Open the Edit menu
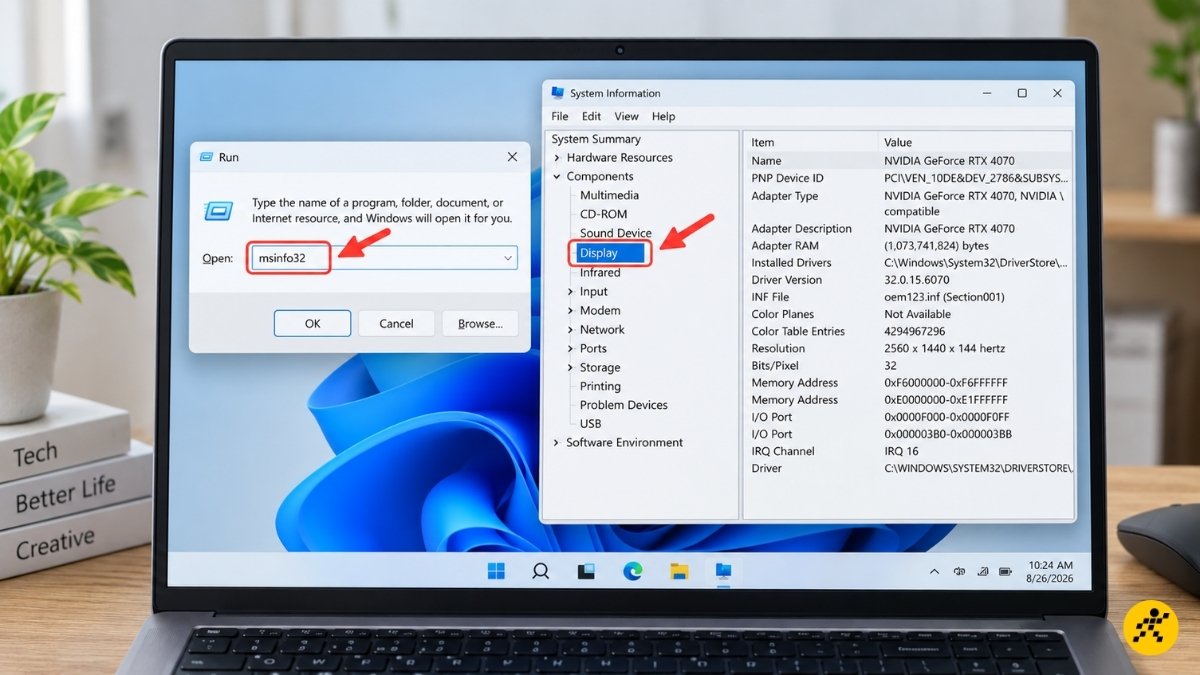The height and width of the screenshot is (675, 1200). point(592,116)
